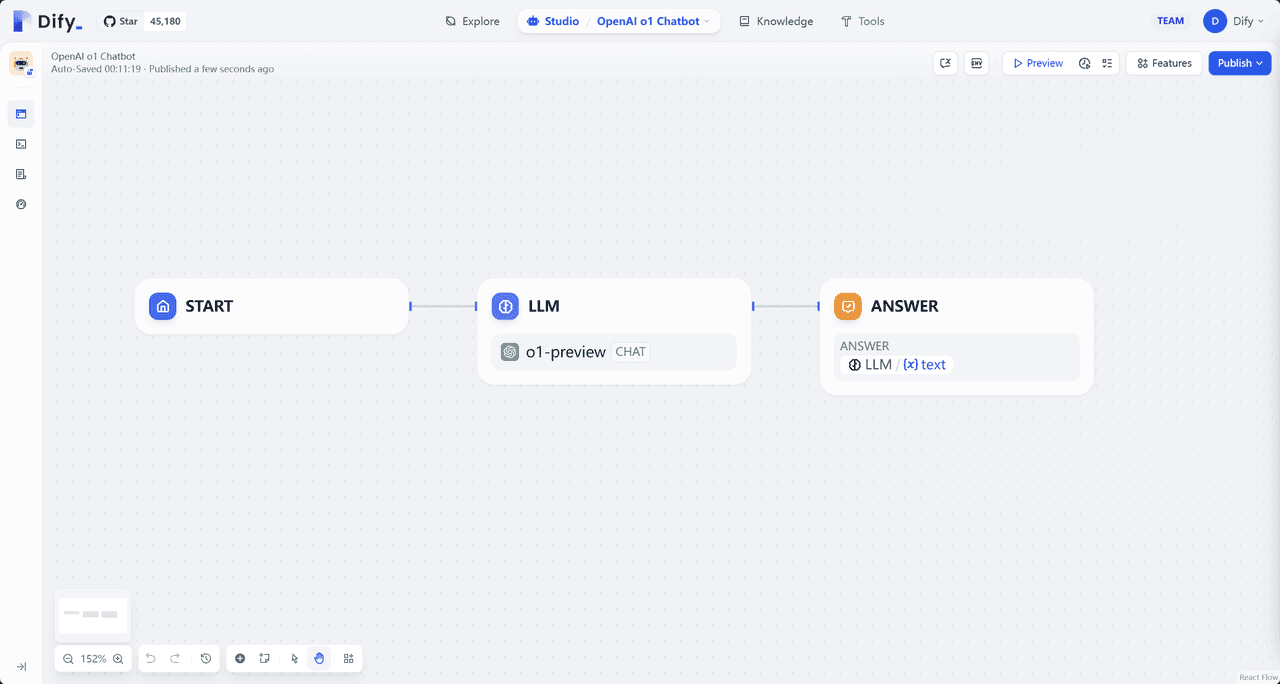1280x684 pixels.
Task: Activate the hand drag mode icon
Action: [319, 658]
